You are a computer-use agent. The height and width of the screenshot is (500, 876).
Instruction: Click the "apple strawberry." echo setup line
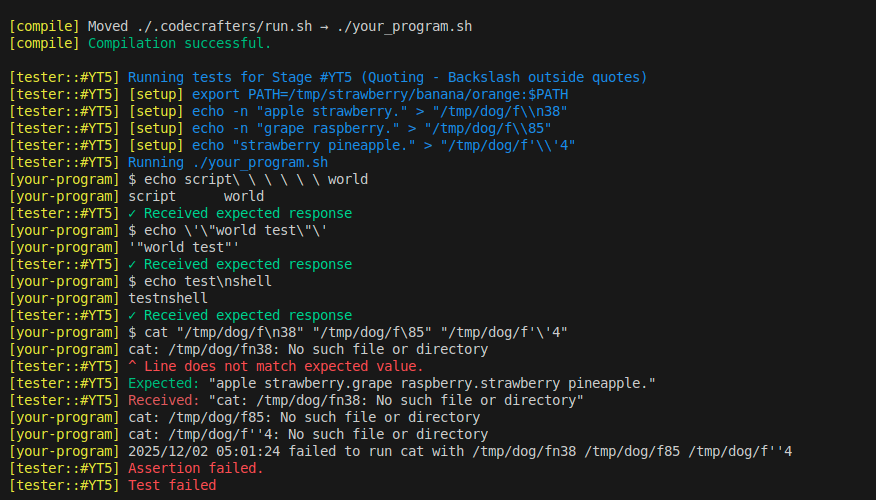[x=380, y=111]
